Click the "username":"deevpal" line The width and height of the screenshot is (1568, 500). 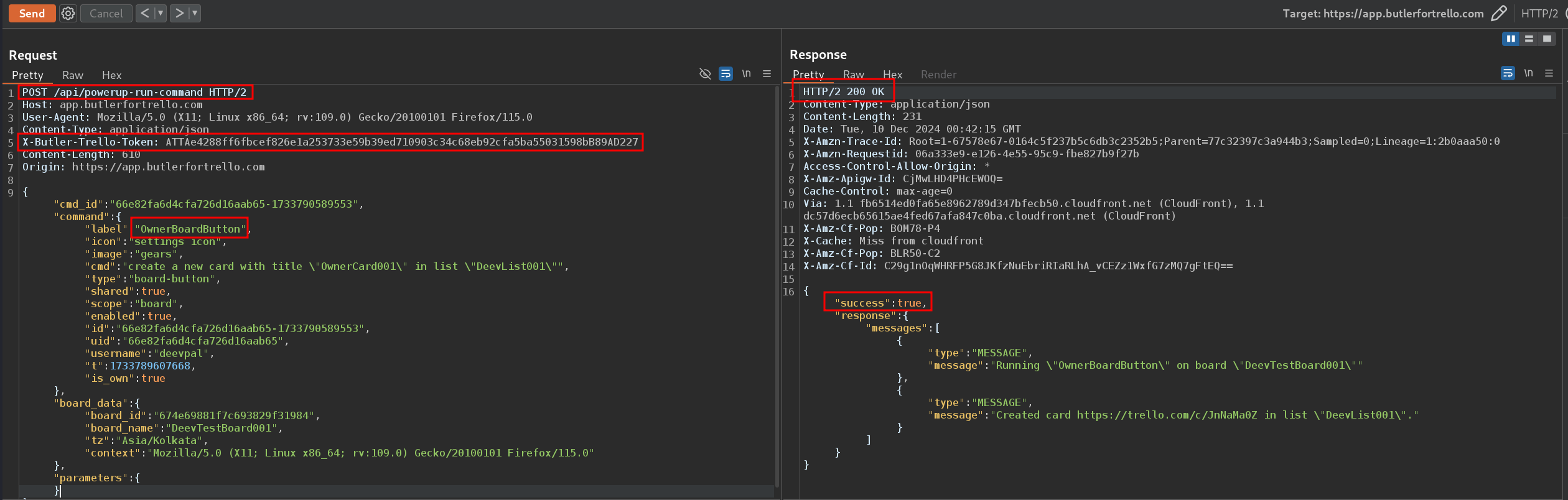[x=149, y=353]
